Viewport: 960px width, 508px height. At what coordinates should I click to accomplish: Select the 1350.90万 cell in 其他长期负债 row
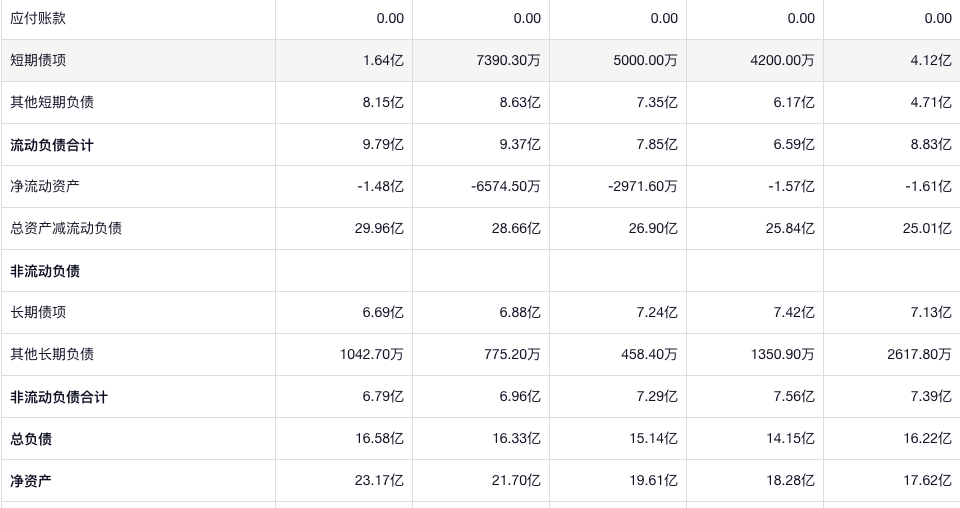coord(782,354)
